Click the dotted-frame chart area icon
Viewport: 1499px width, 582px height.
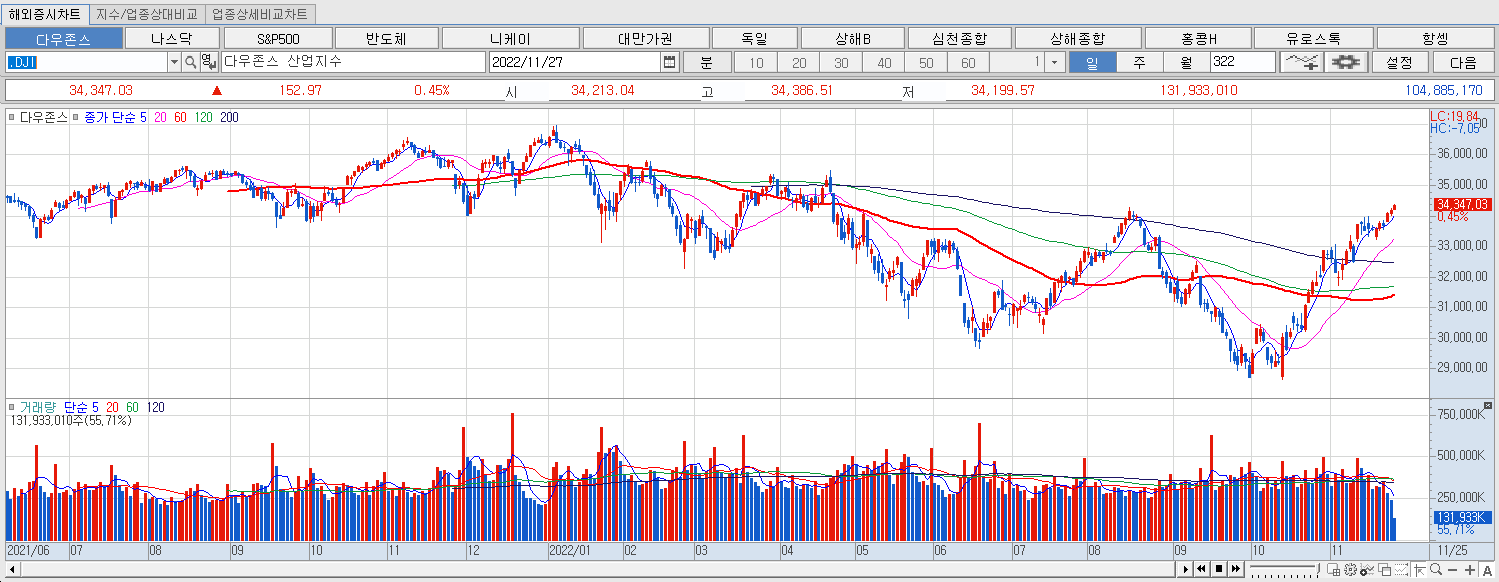pyautogui.click(x=1401, y=570)
